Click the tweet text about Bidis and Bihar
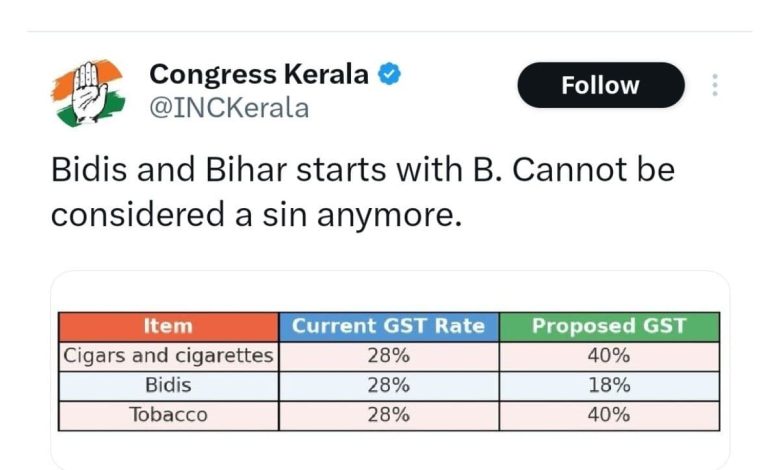 point(362,191)
